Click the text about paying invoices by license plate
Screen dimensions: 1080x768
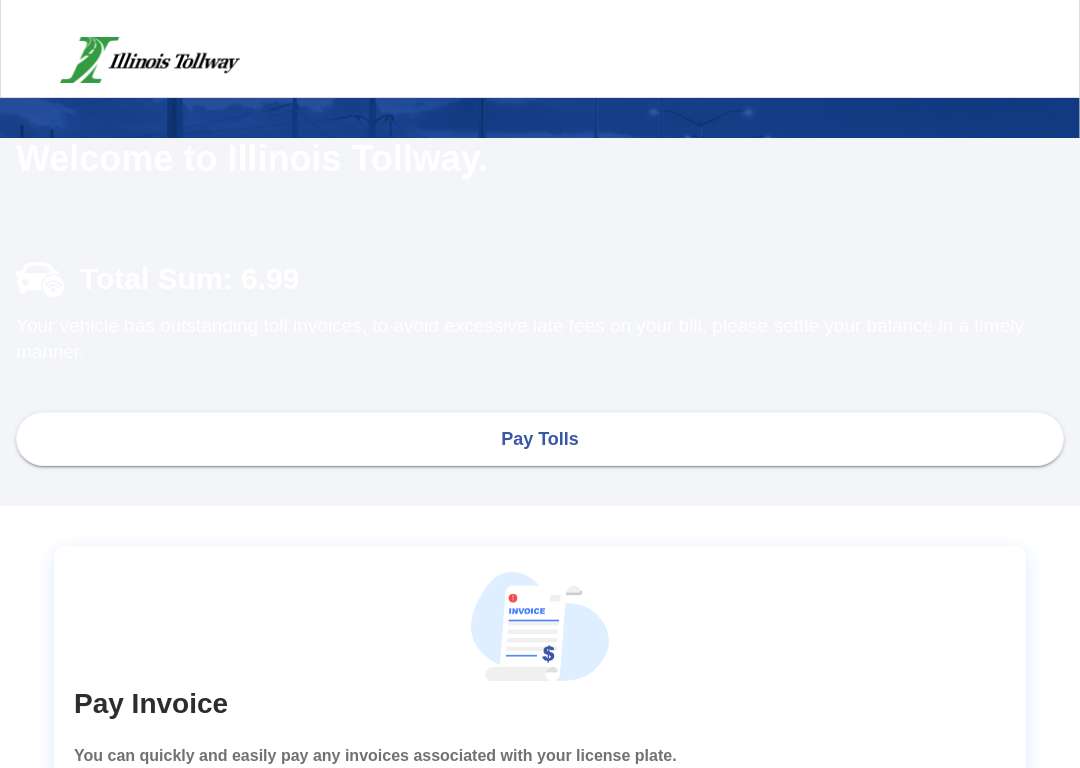(375, 755)
